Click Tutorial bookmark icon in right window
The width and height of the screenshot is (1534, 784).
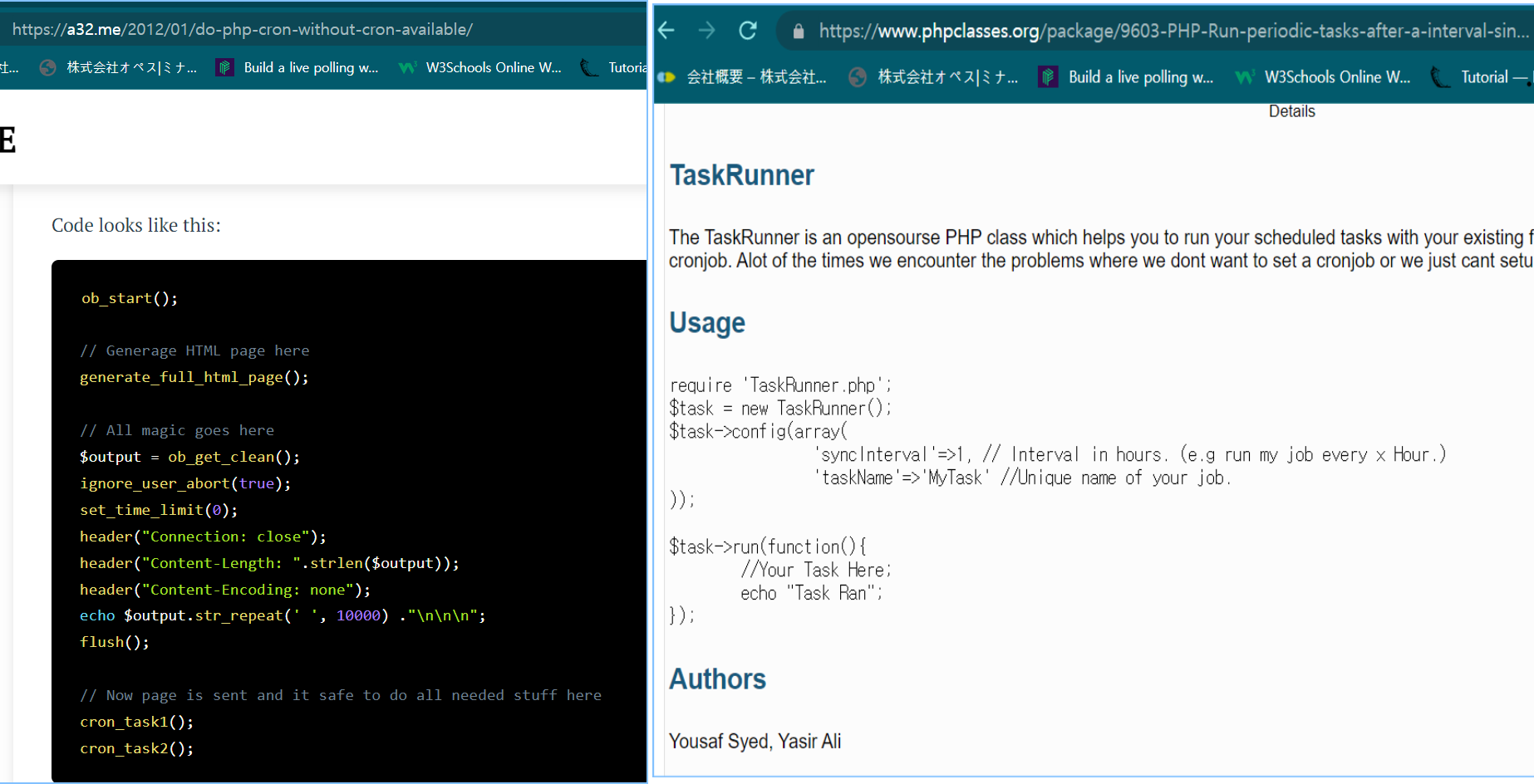coord(1440,77)
